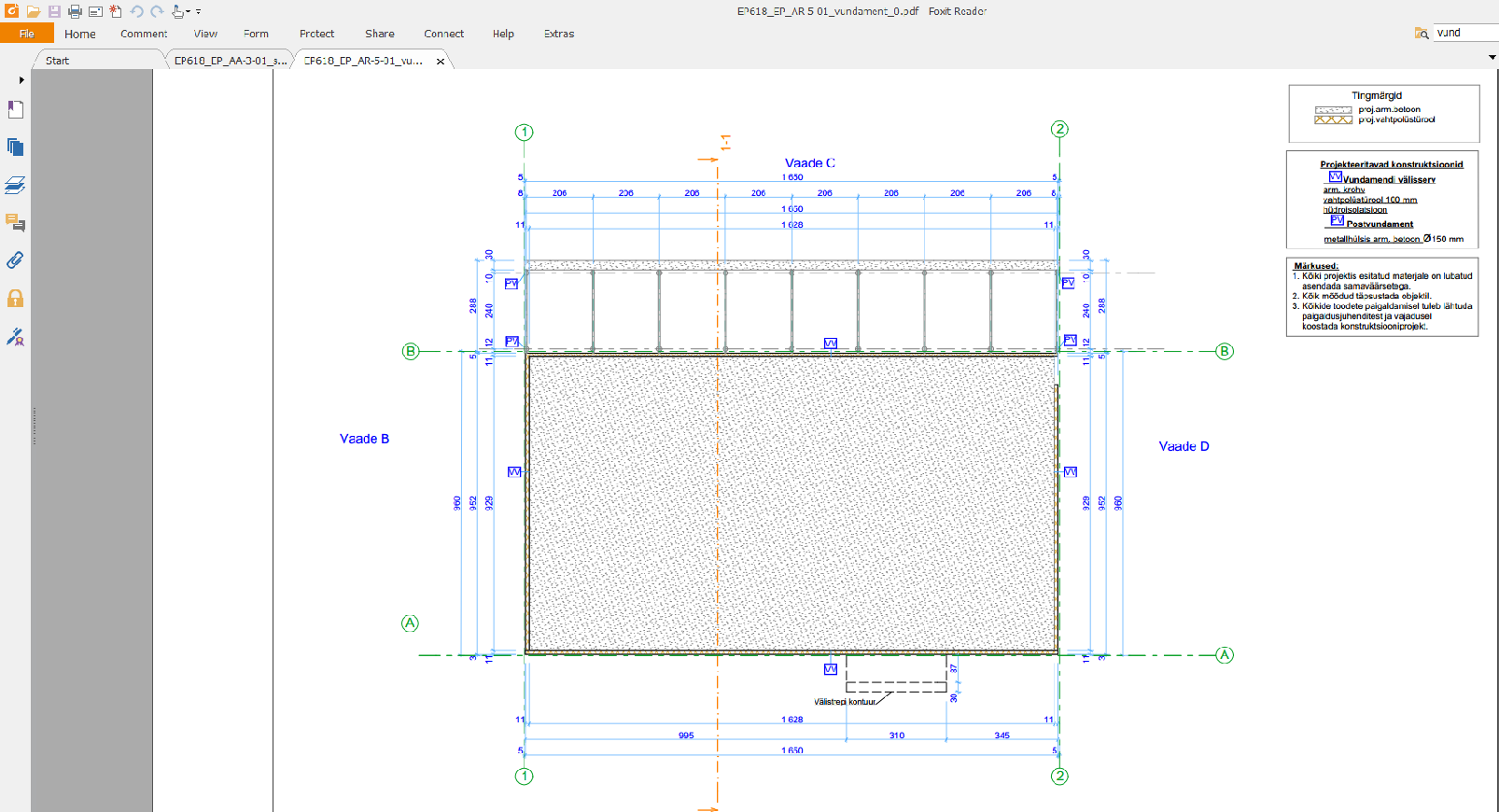Open the Pages thumbnails panel
Viewport: 1499px width, 812px height.
16,147
